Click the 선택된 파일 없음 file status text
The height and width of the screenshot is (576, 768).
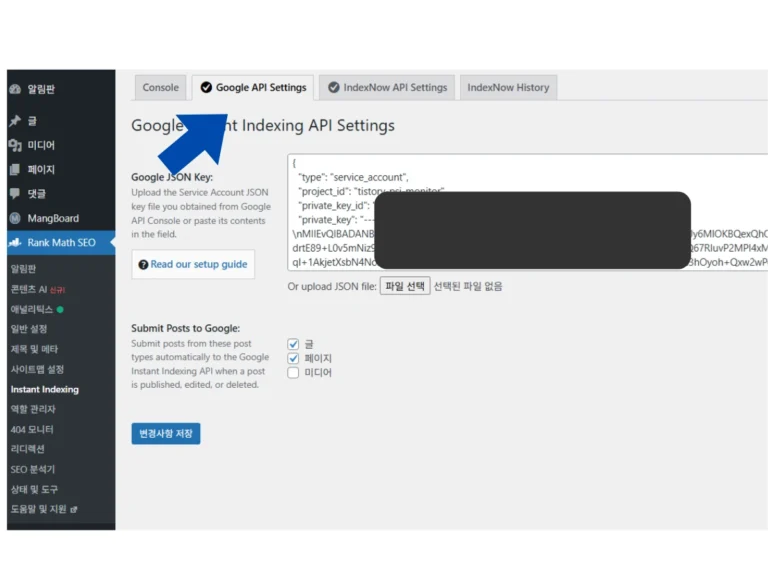[x=468, y=286]
